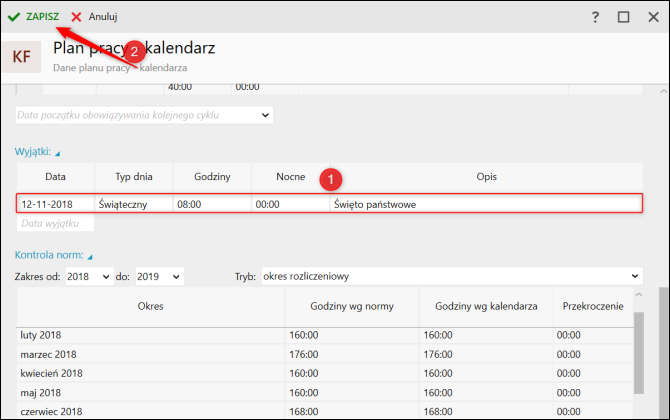Click the norm table's scroll-up arrow
This screenshot has height=420, width=670.
point(639,295)
